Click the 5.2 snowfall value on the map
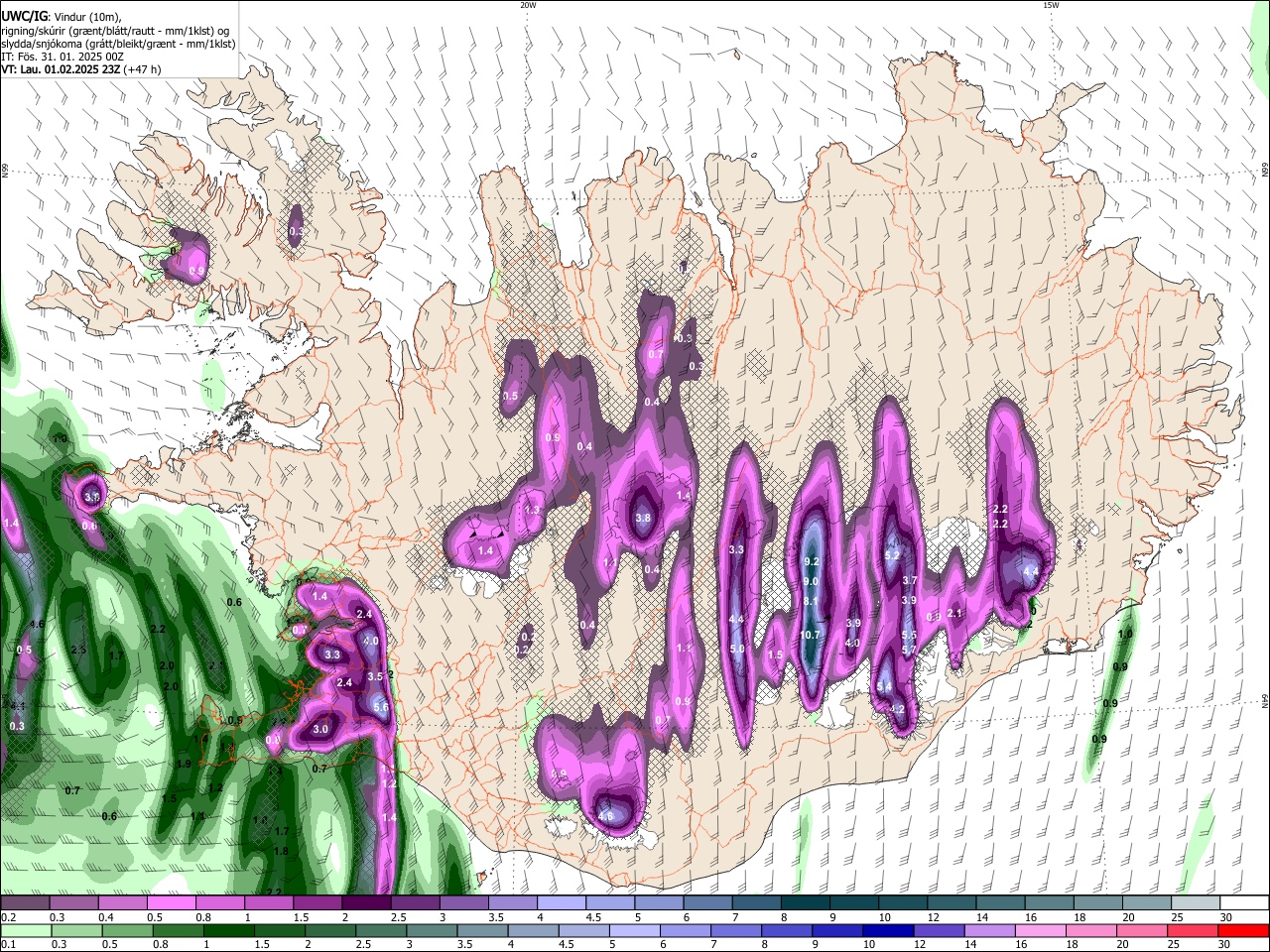 [891, 555]
